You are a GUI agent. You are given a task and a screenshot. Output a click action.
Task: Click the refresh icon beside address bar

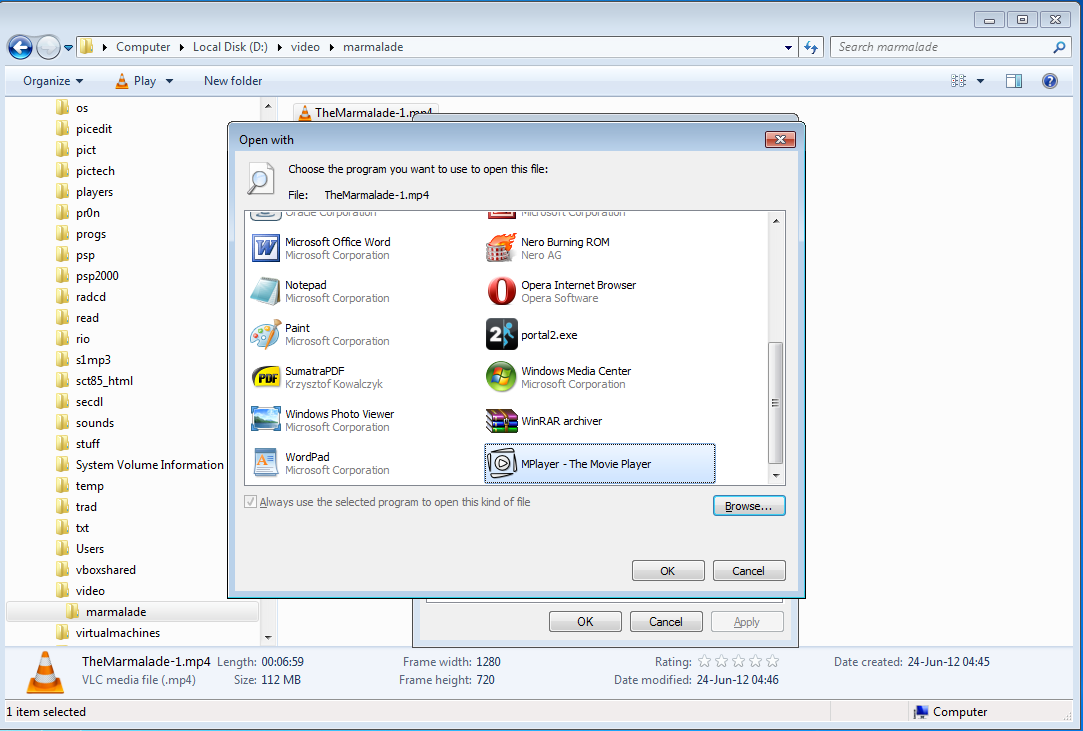811,47
